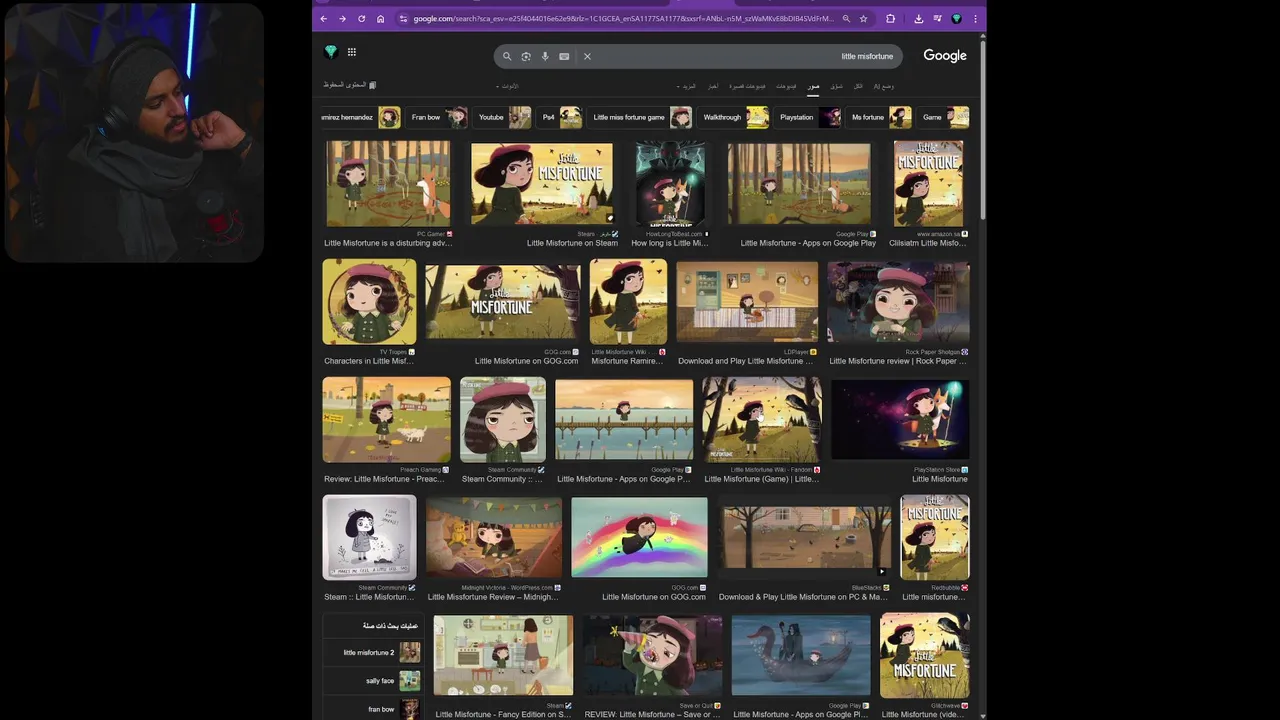This screenshot has height=720, width=1280.
Task: Open the PC Gamer image result thumbnail
Action: point(388,183)
